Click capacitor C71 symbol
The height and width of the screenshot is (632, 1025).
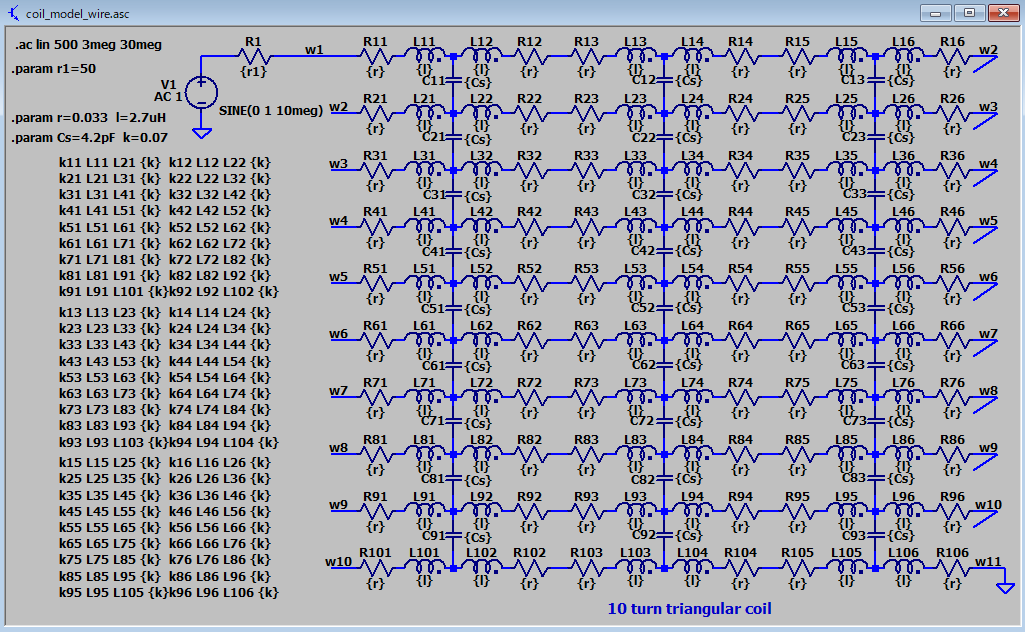click(x=454, y=422)
